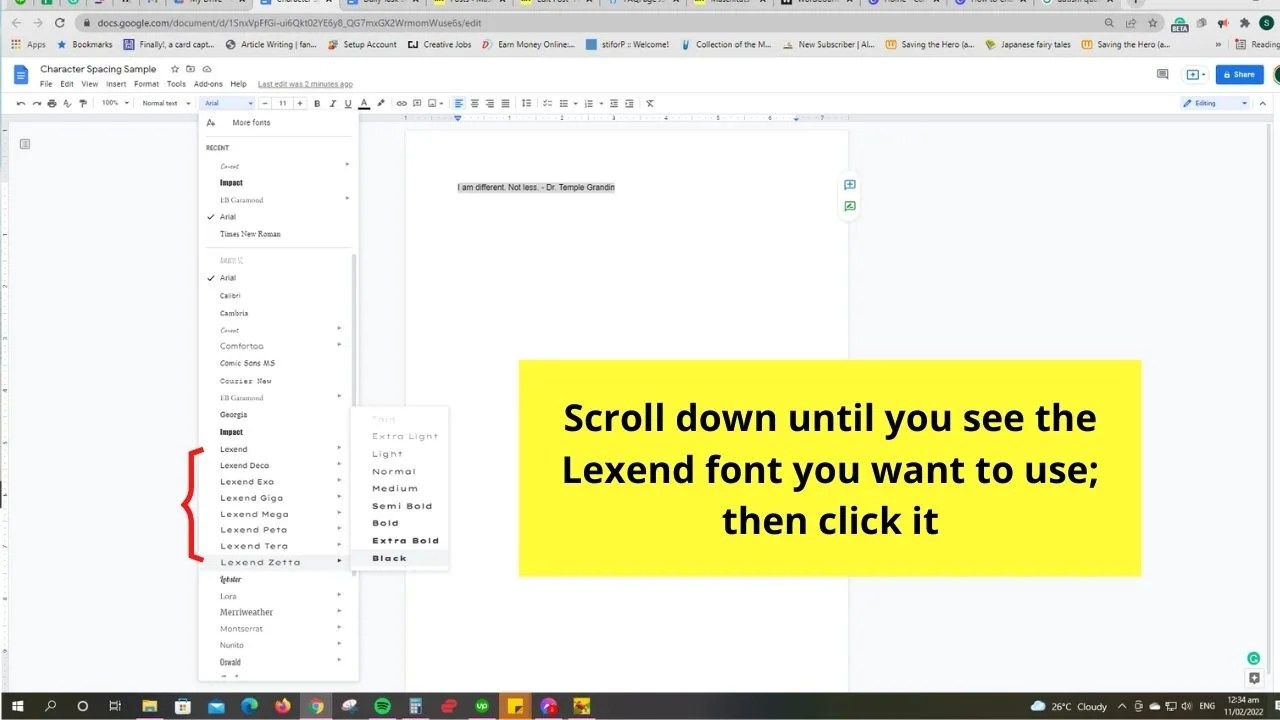1280x720 pixels.
Task: Select the Paint format tool
Action: [83, 103]
